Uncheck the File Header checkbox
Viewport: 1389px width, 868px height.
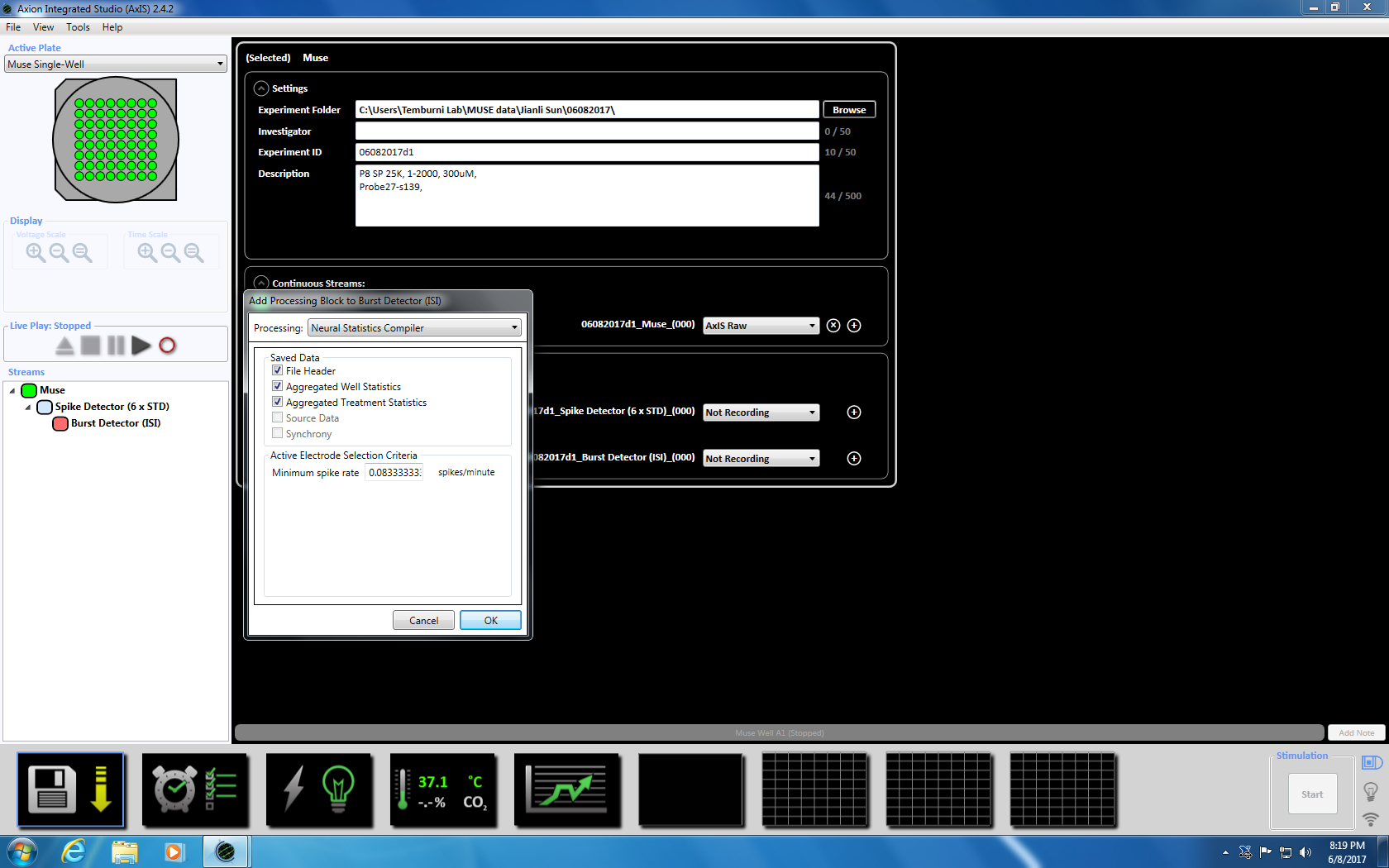click(278, 371)
